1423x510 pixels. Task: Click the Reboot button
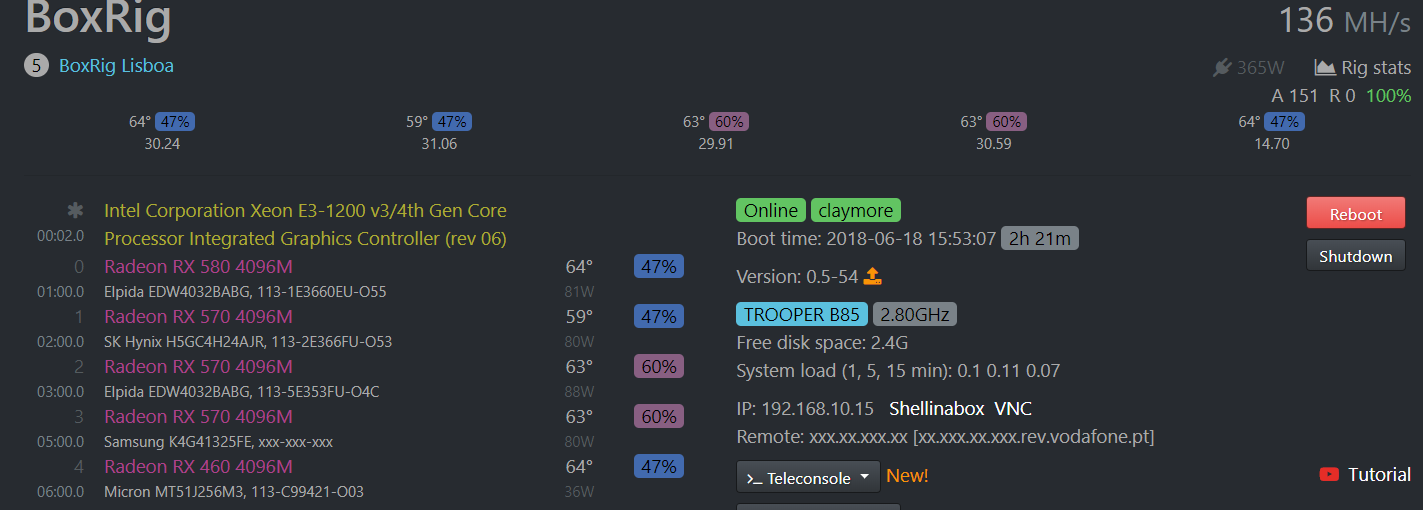click(x=1355, y=214)
